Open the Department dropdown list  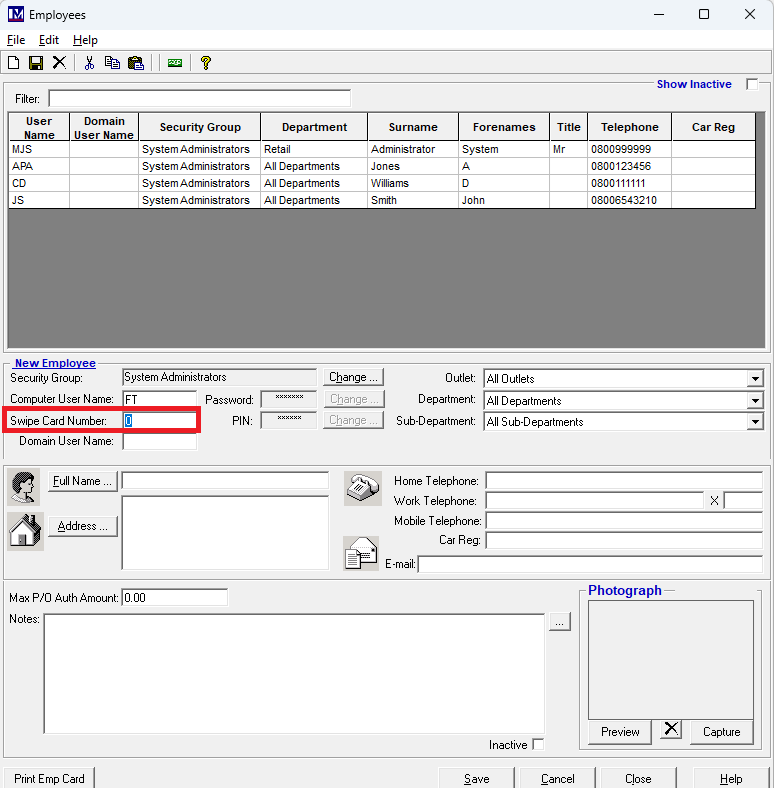(755, 401)
